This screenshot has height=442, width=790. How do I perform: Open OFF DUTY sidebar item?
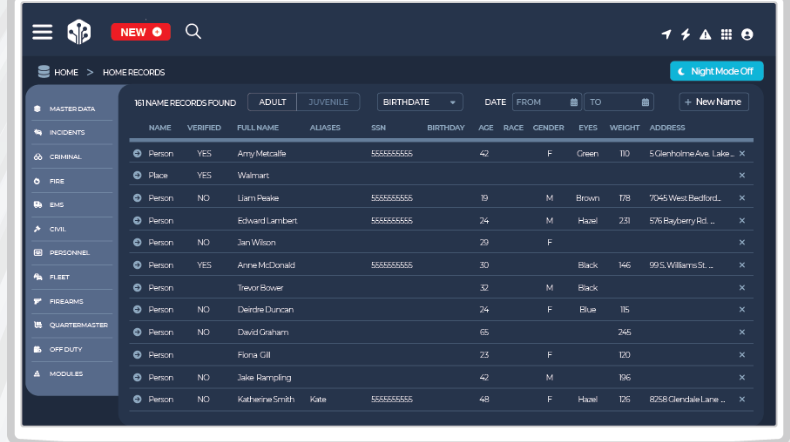pos(72,349)
